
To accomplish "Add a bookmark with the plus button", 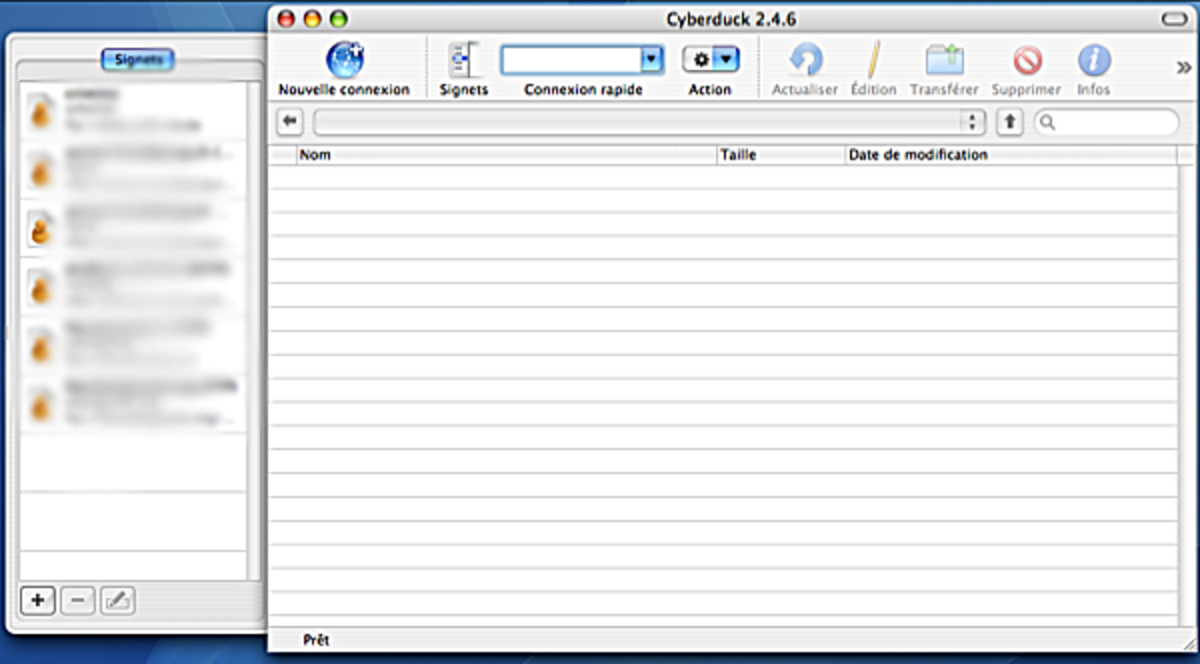I will pos(37,601).
